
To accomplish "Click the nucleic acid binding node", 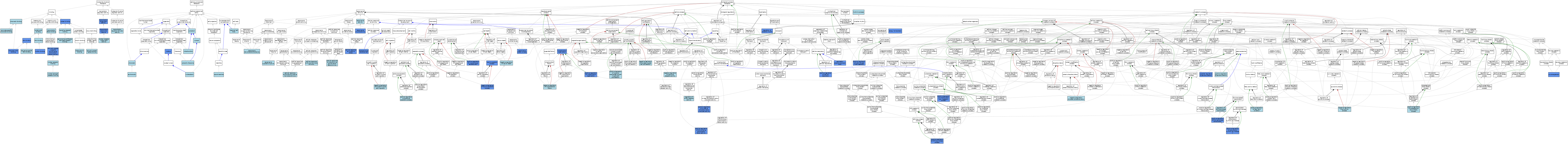I will pyautogui.click(x=38, y=31).
